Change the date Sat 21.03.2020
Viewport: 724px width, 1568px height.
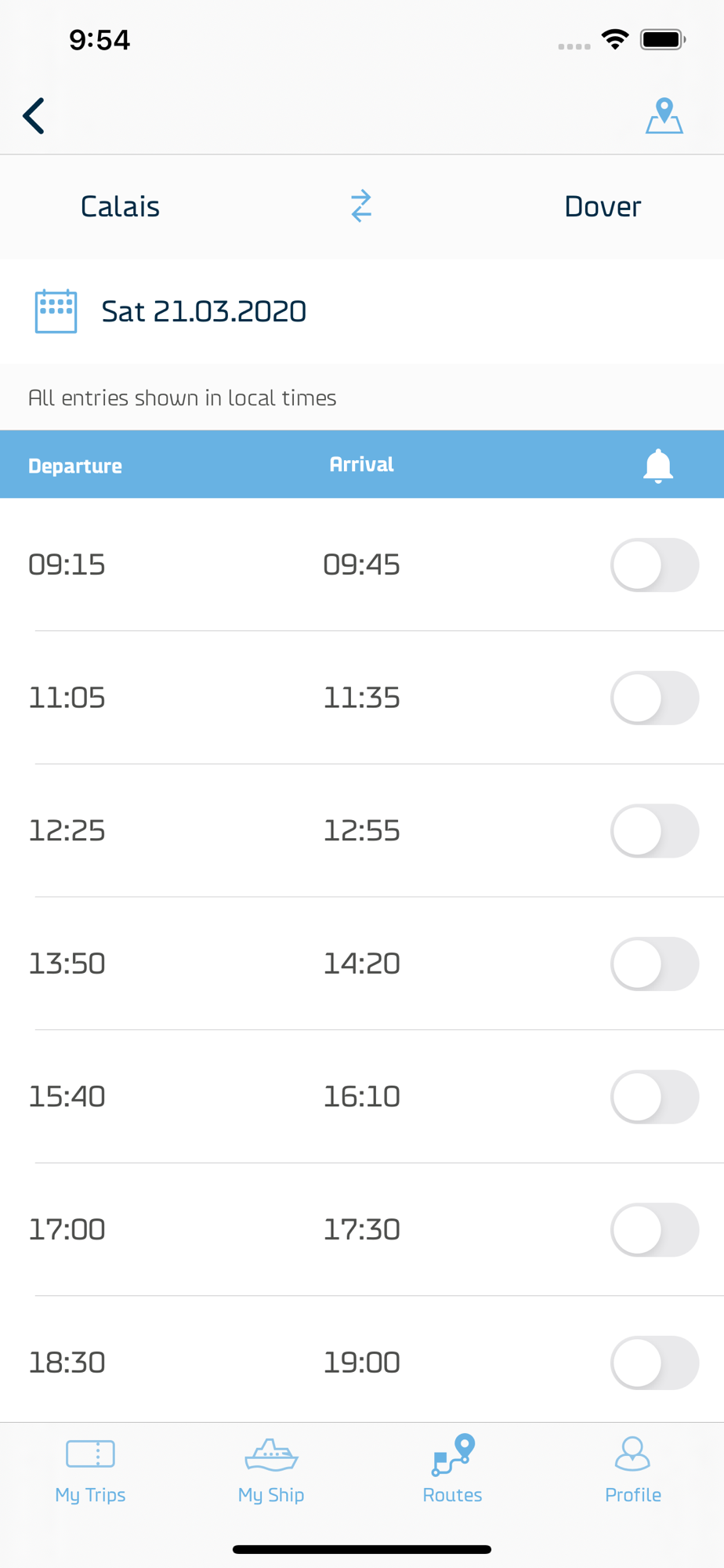click(x=204, y=311)
